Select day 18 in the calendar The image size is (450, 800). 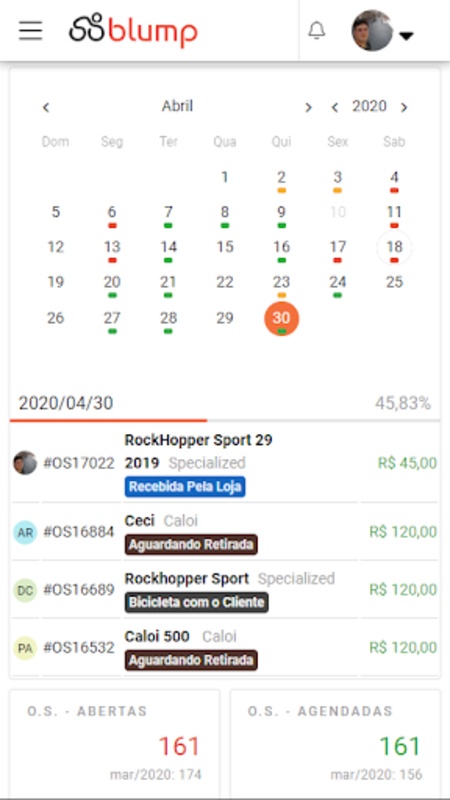tap(394, 248)
